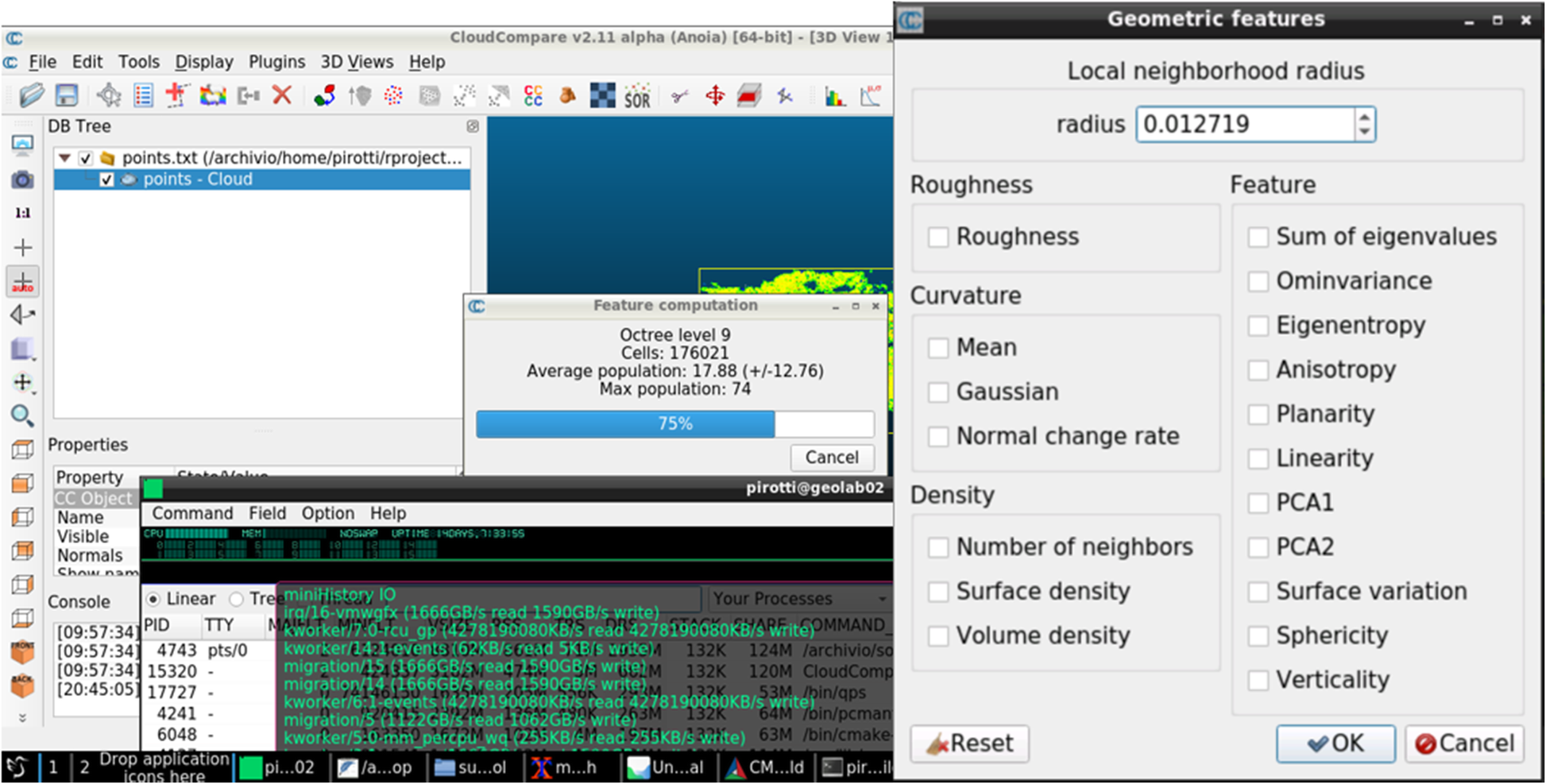Enable the Verticality checkbox
The width and height of the screenshot is (1546, 784).
(x=1258, y=681)
